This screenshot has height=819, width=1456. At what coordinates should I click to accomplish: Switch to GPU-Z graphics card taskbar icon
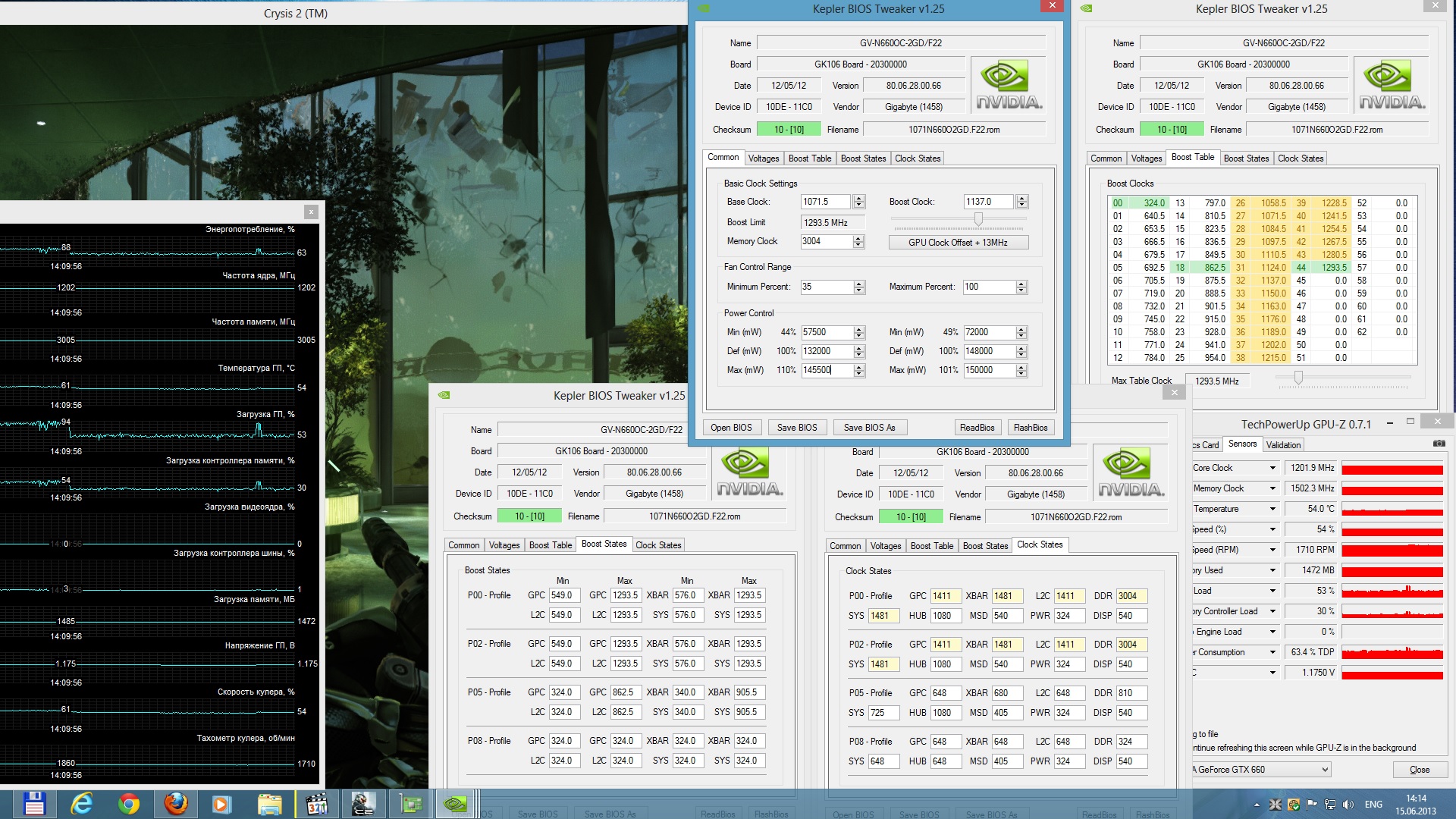410,803
